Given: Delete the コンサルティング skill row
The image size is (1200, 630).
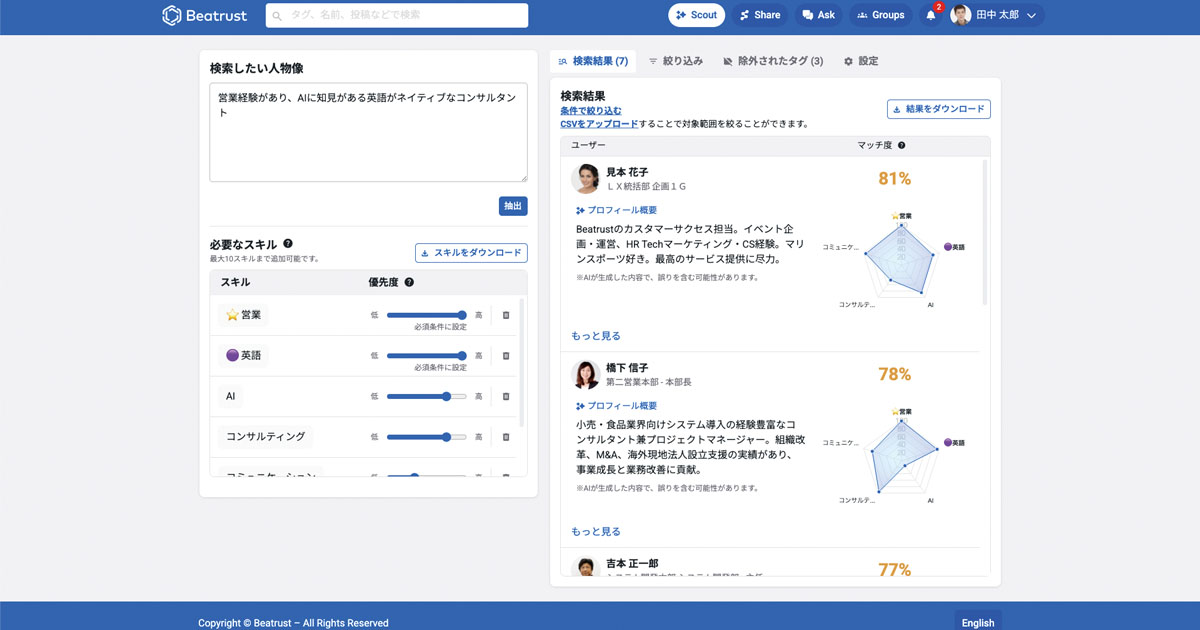Looking at the screenshot, I should click(x=506, y=437).
